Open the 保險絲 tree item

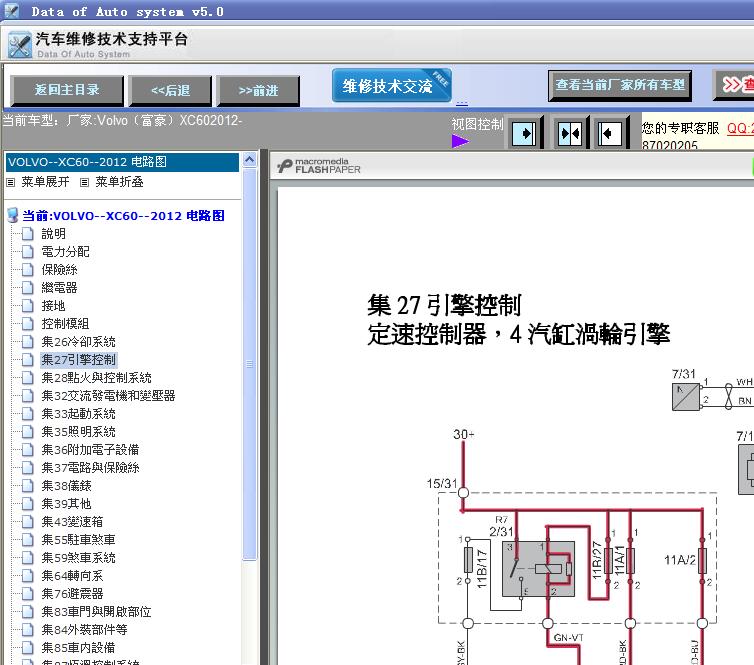pyautogui.click(x=59, y=270)
